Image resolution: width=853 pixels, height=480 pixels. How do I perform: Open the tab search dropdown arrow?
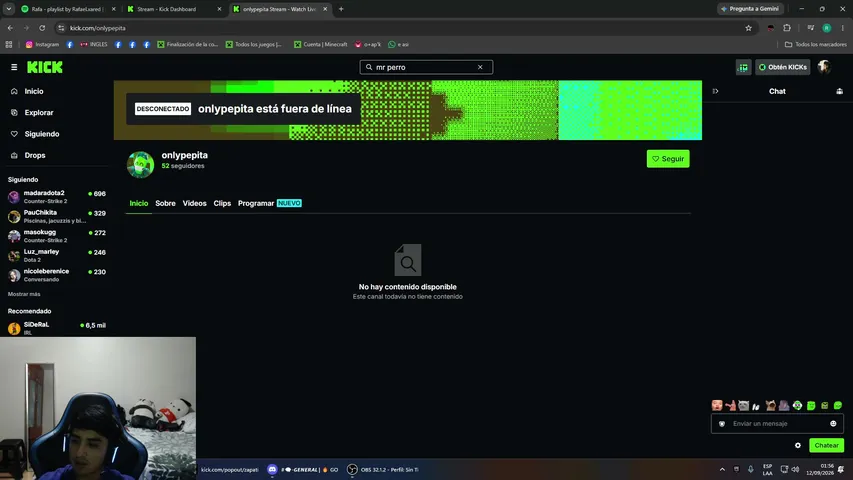pos(9,9)
